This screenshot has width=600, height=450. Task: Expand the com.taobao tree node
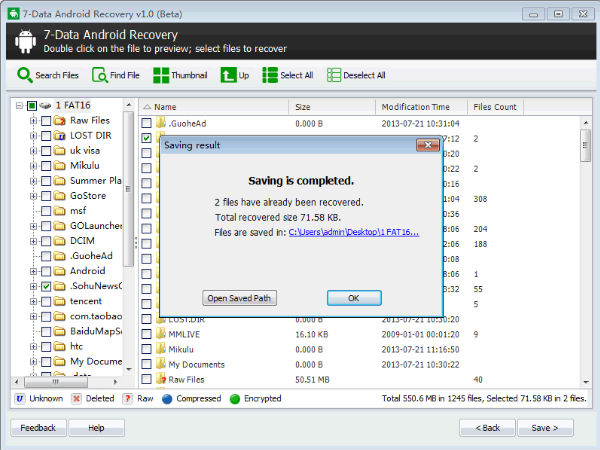(x=33, y=316)
